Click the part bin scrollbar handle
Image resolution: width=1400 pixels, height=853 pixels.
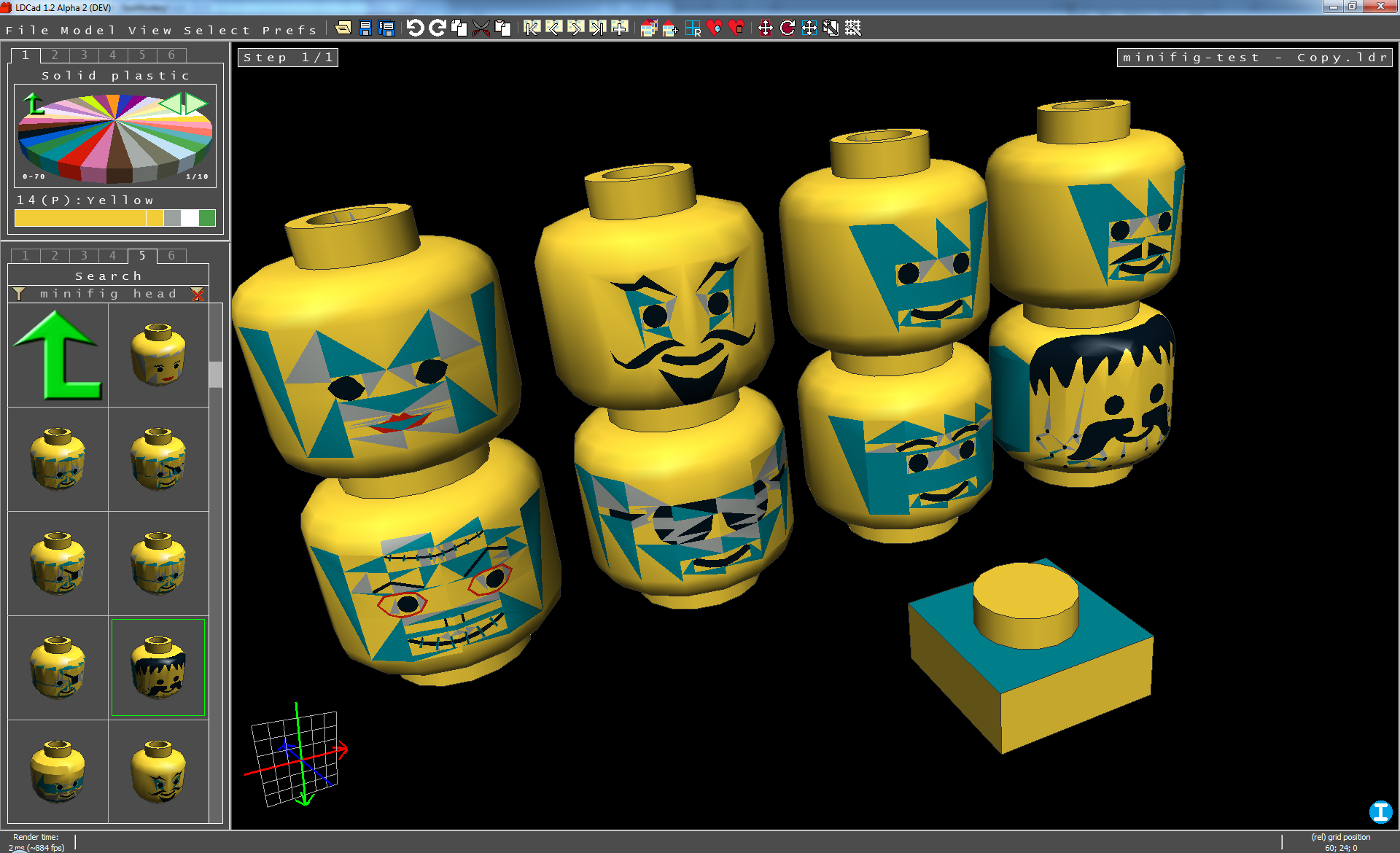(x=216, y=374)
